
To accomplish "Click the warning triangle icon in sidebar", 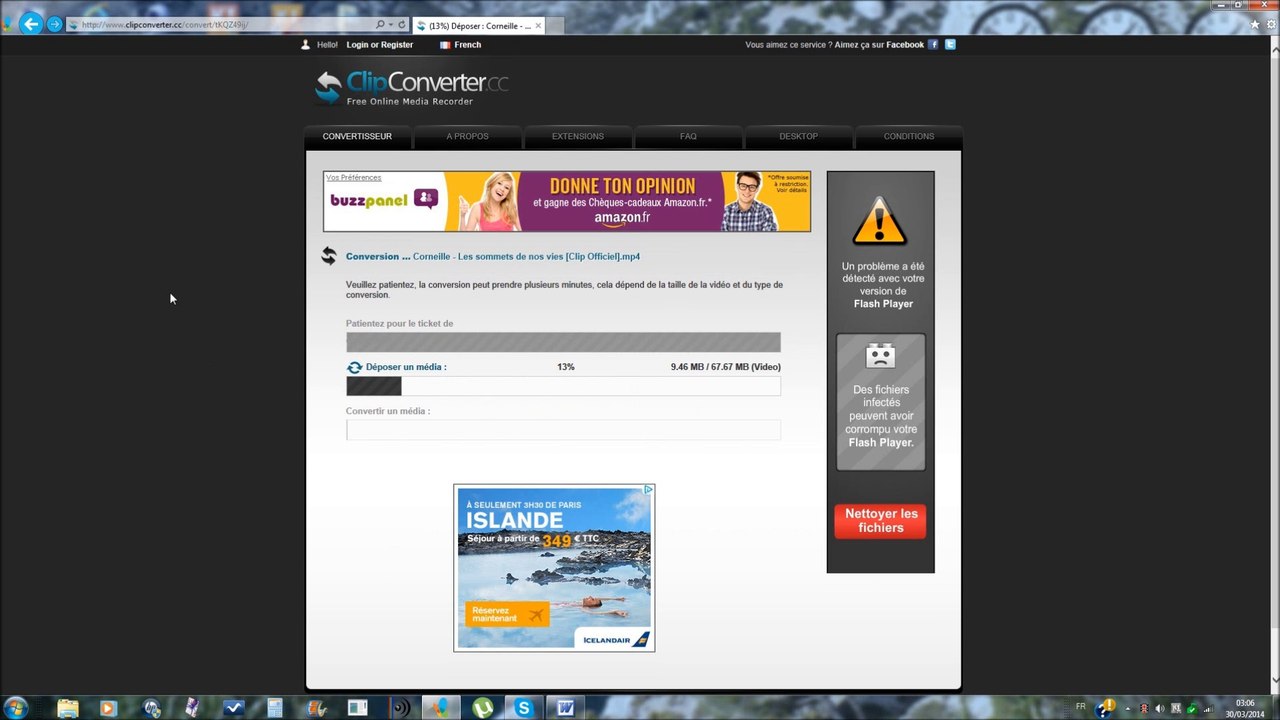I will [x=880, y=222].
